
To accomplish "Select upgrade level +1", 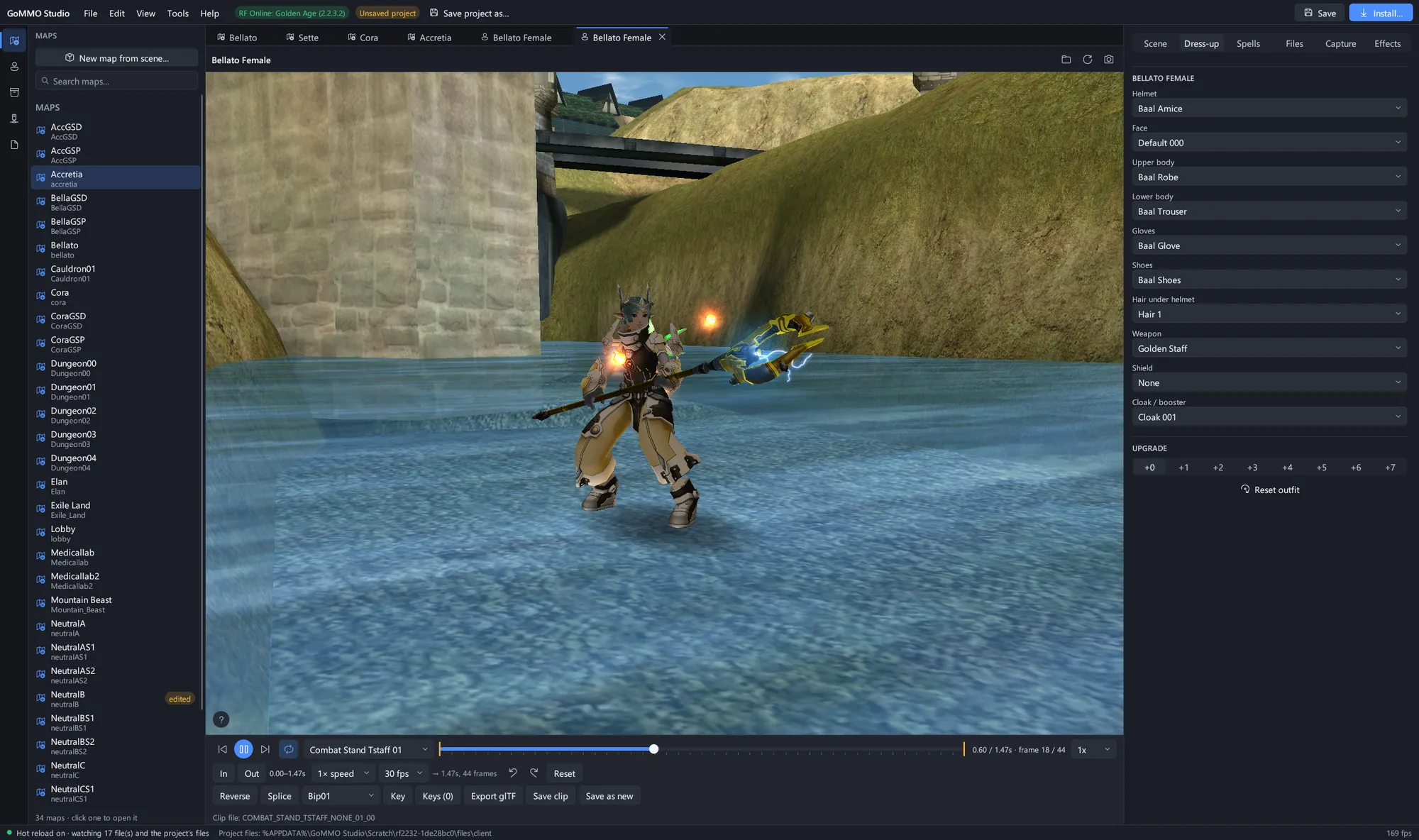I will pyautogui.click(x=1183, y=468).
